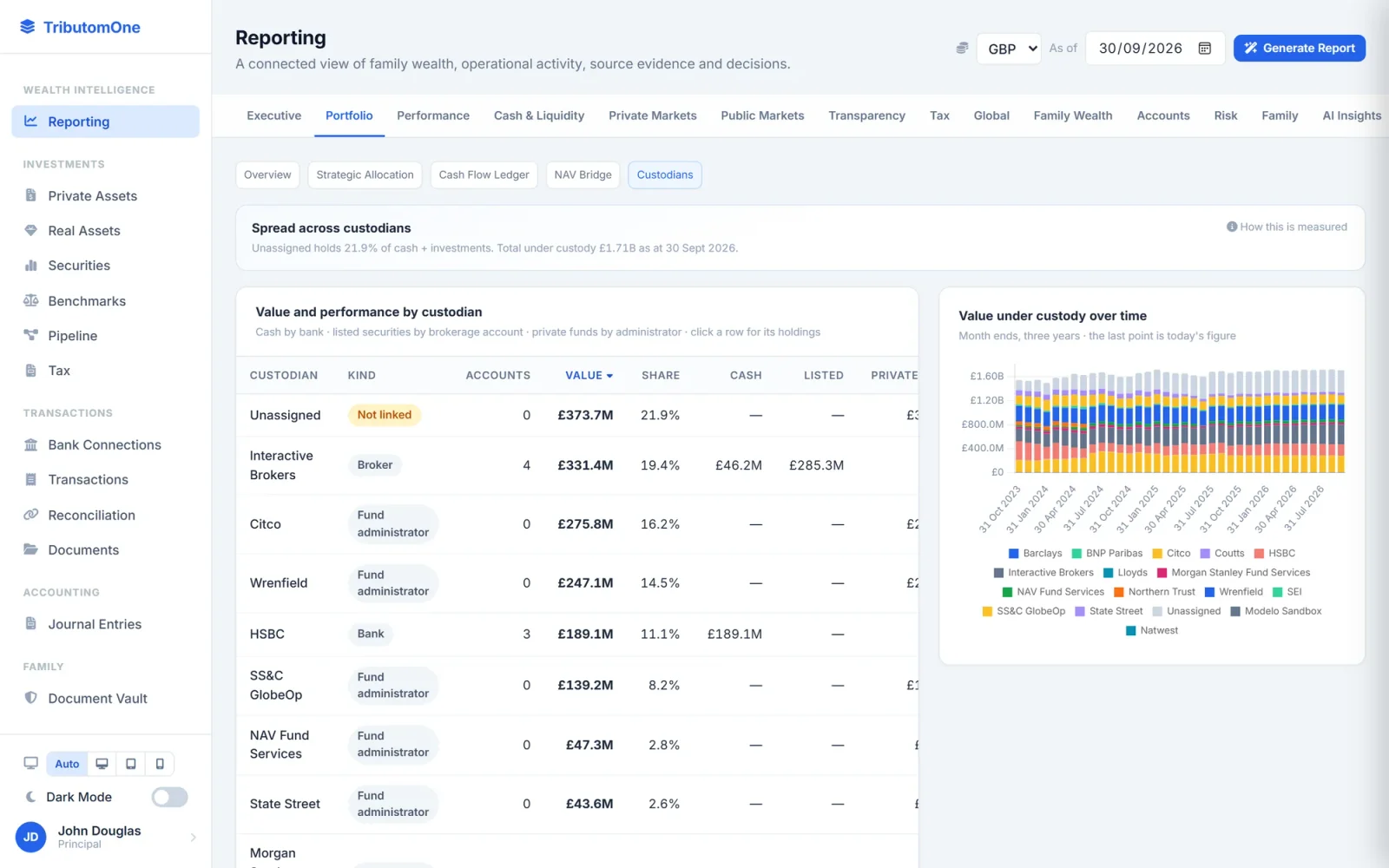Toggle the Dark Mode switch
1389x868 pixels.
click(169, 797)
